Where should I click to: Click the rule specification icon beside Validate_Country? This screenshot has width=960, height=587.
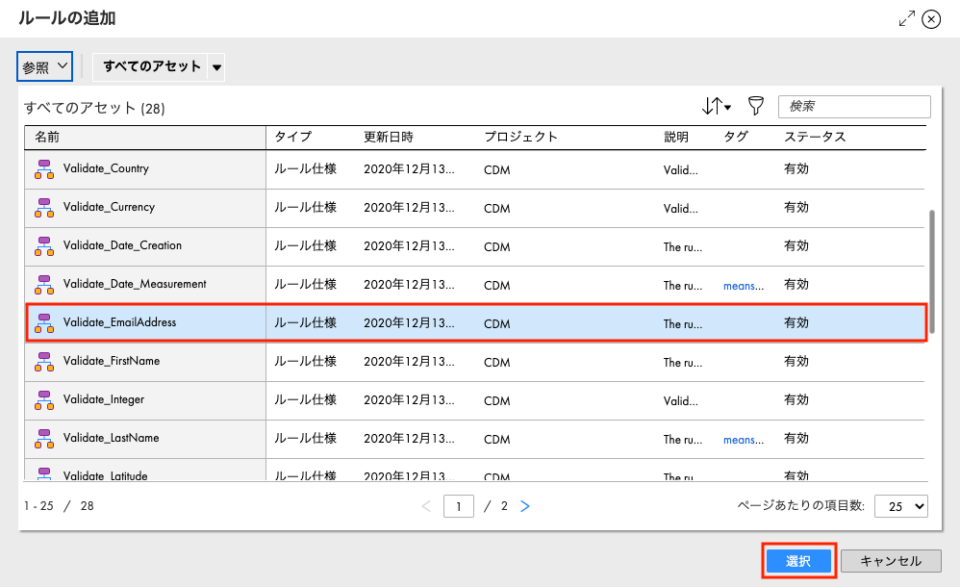pos(43,170)
